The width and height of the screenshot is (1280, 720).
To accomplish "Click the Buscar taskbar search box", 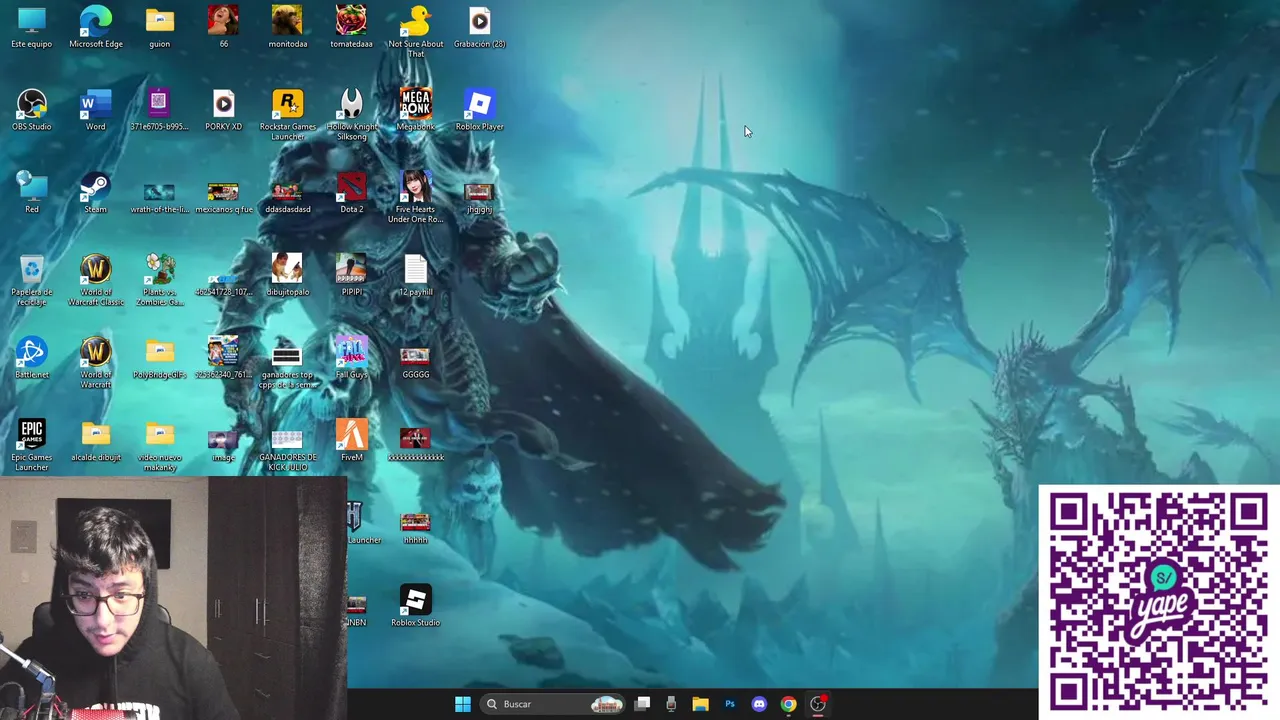I will pos(552,704).
